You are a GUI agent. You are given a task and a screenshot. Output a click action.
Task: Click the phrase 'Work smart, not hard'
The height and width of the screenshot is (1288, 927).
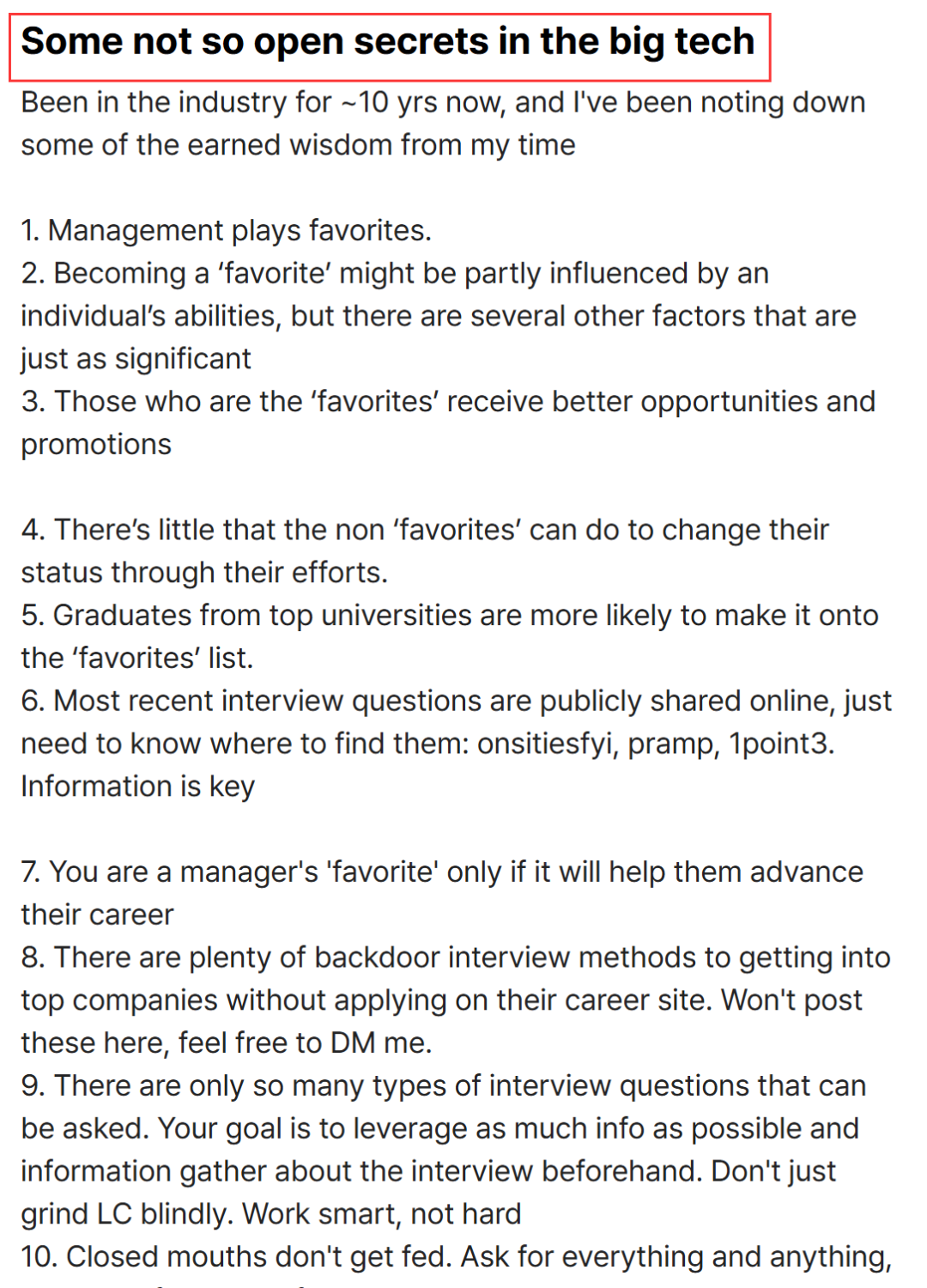382,1214
